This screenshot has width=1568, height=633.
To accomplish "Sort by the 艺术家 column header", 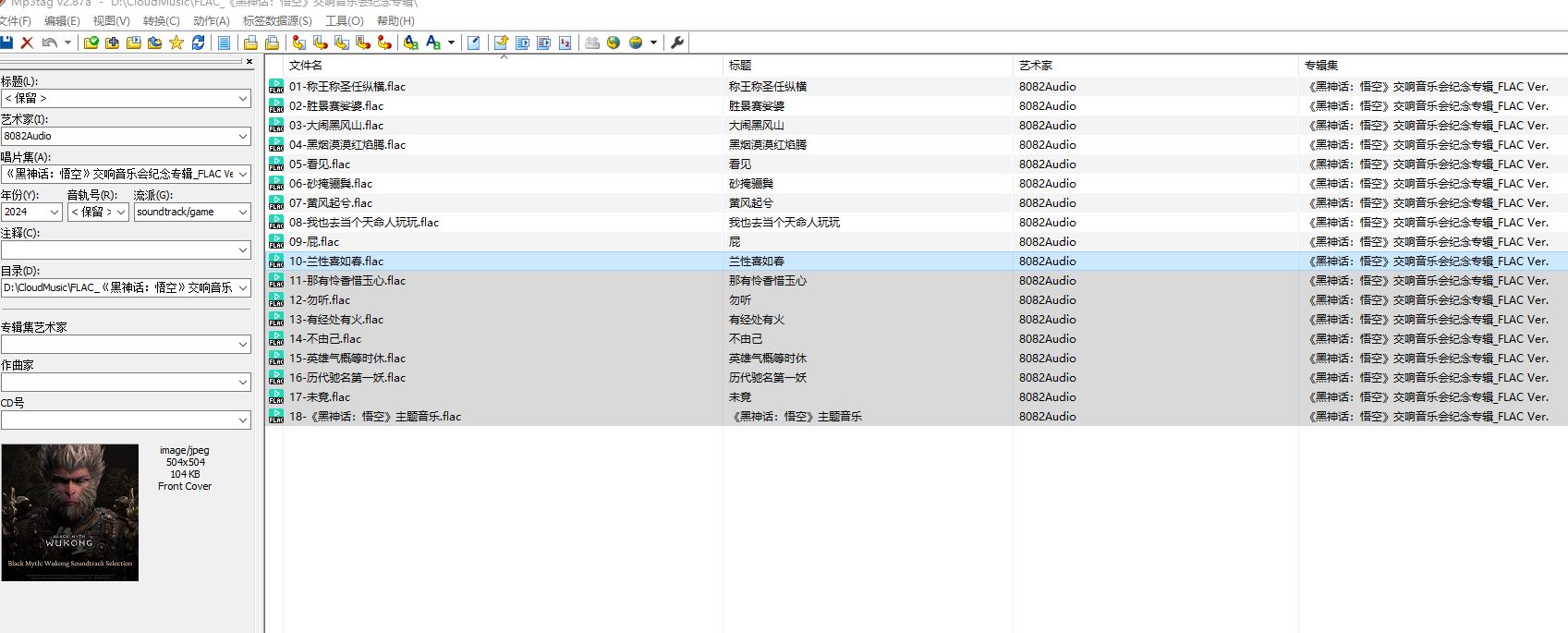I will [1157, 65].
